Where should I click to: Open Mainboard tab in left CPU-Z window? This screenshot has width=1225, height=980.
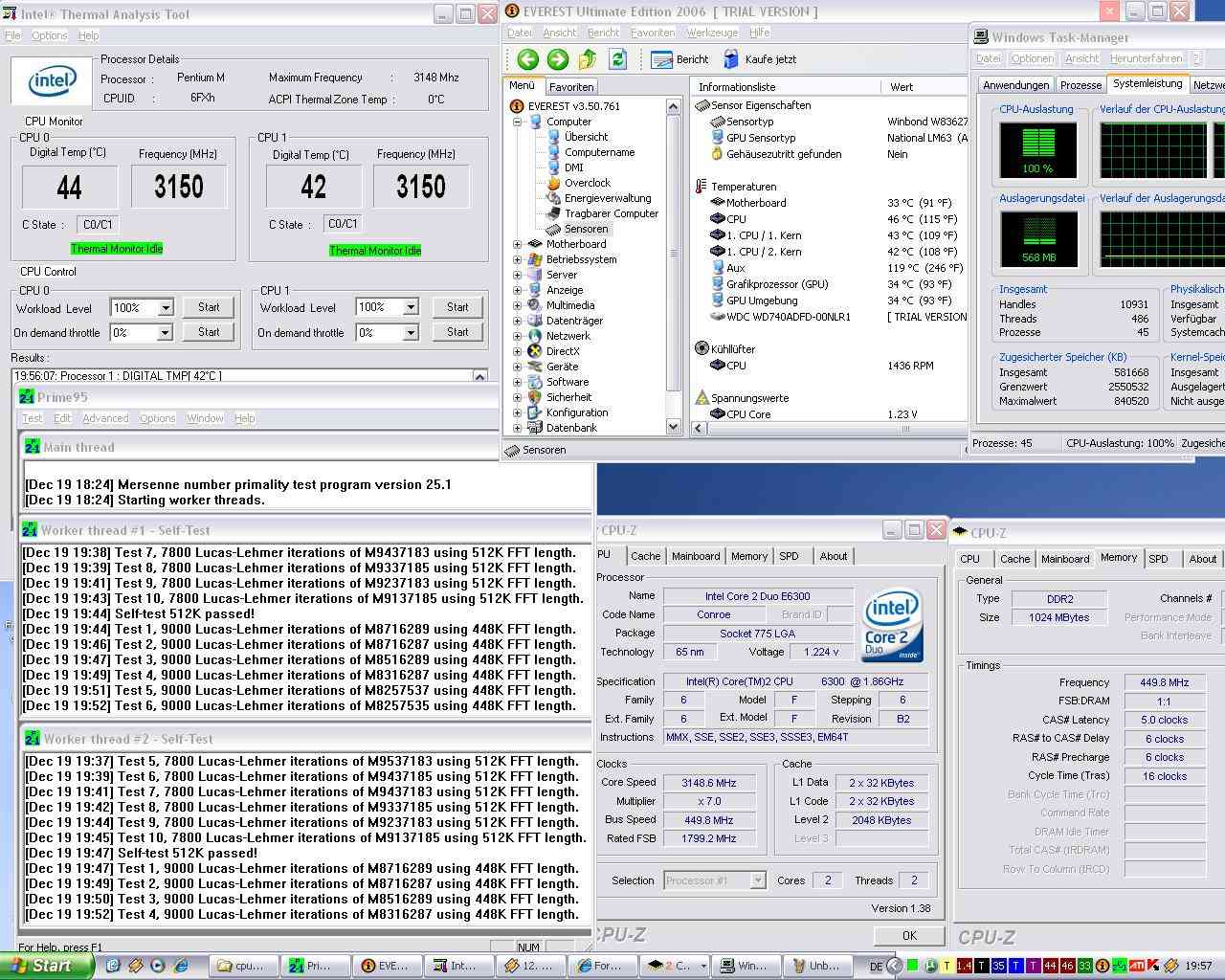[696, 556]
